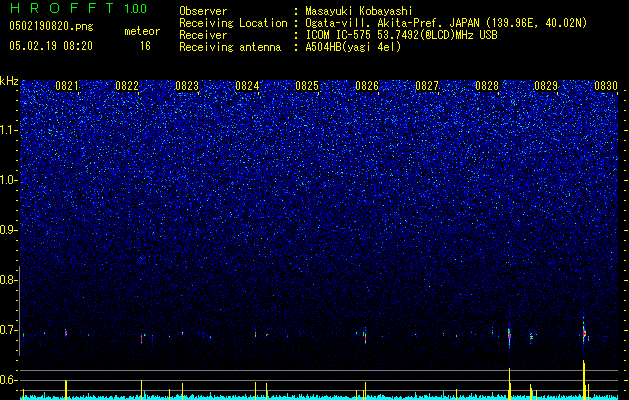Click the tall meteor echo just after 0828
This screenshot has height=400, width=629.
tap(509, 335)
